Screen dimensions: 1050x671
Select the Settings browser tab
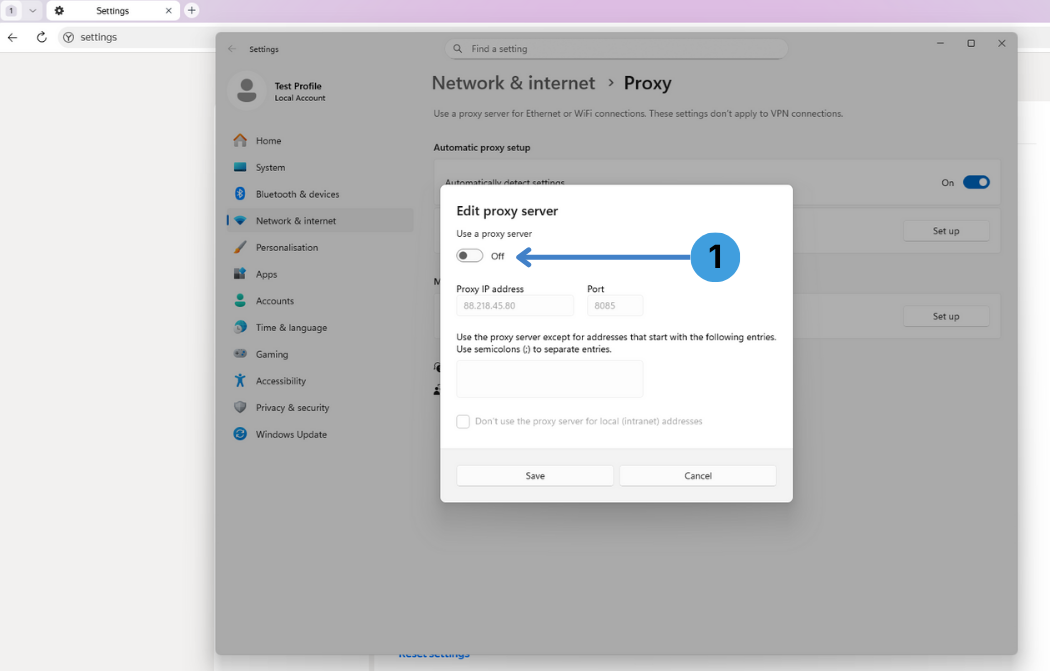tap(112, 11)
